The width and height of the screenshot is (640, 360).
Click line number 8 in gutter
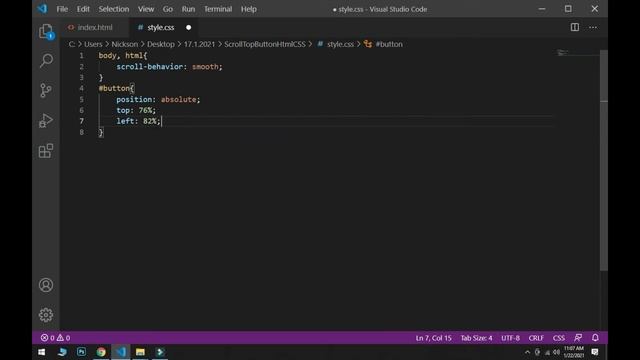pos(82,132)
